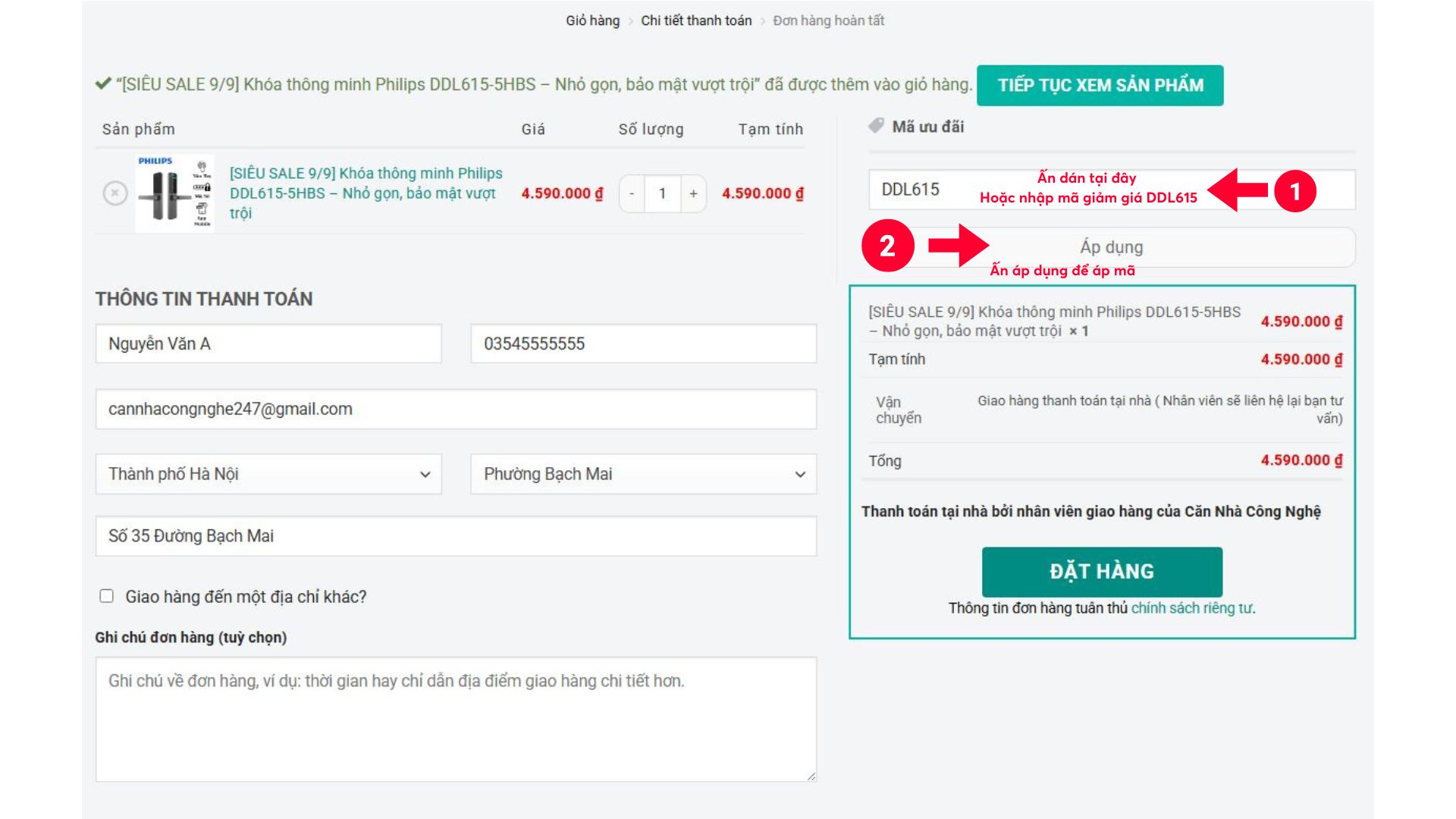This screenshot has height=819, width=1456.
Task: Click the coupon code field containing DDL615
Action: (x=1112, y=190)
